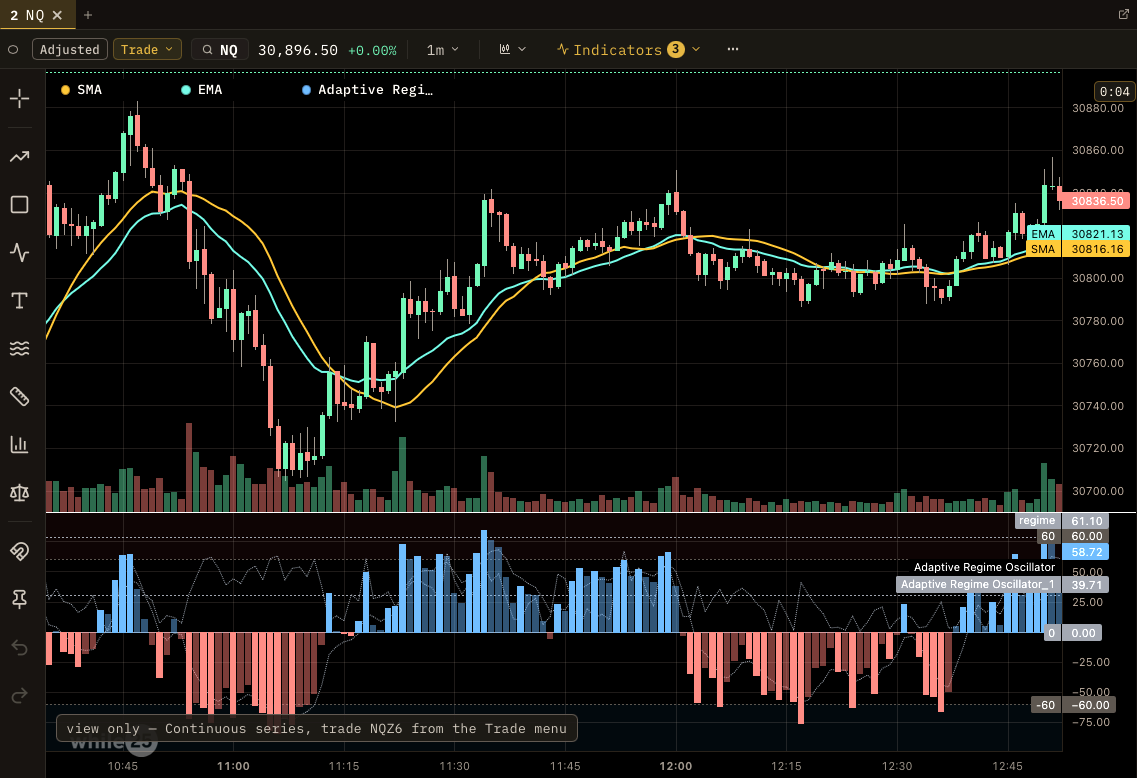Image resolution: width=1137 pixels, height=778 pixels.
Task: Click the 30836.50 current price label
Action: (x=1096, y=201)
